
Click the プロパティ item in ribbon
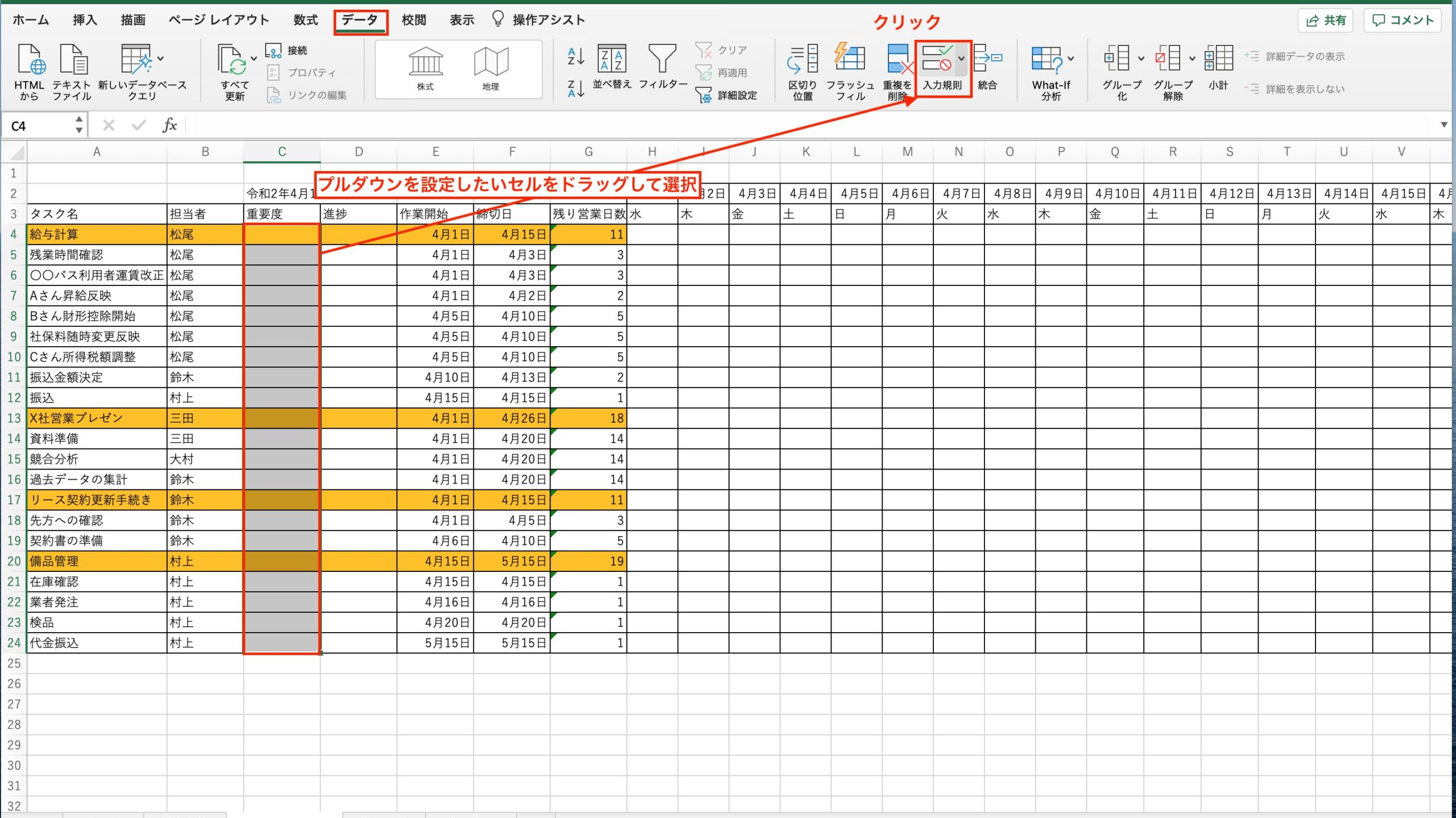pos(301,73)
